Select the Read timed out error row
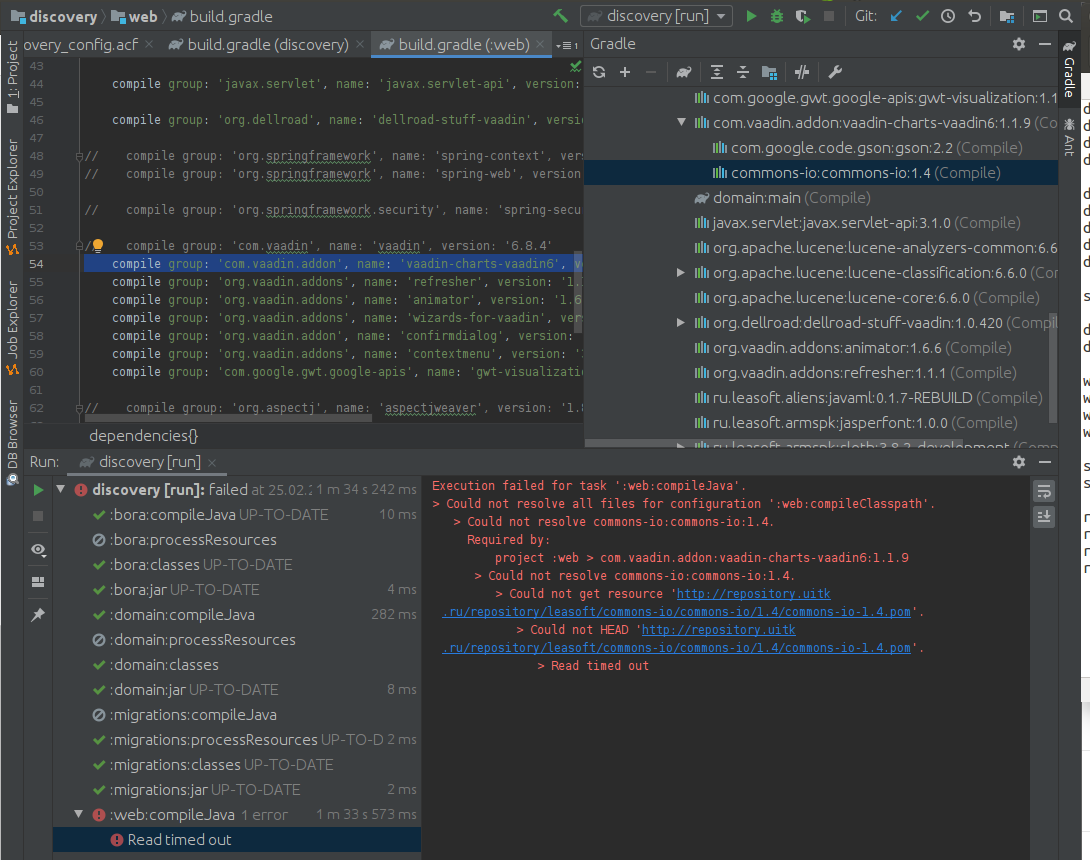This screenshot has height=860, width=1090. [237, 839]
